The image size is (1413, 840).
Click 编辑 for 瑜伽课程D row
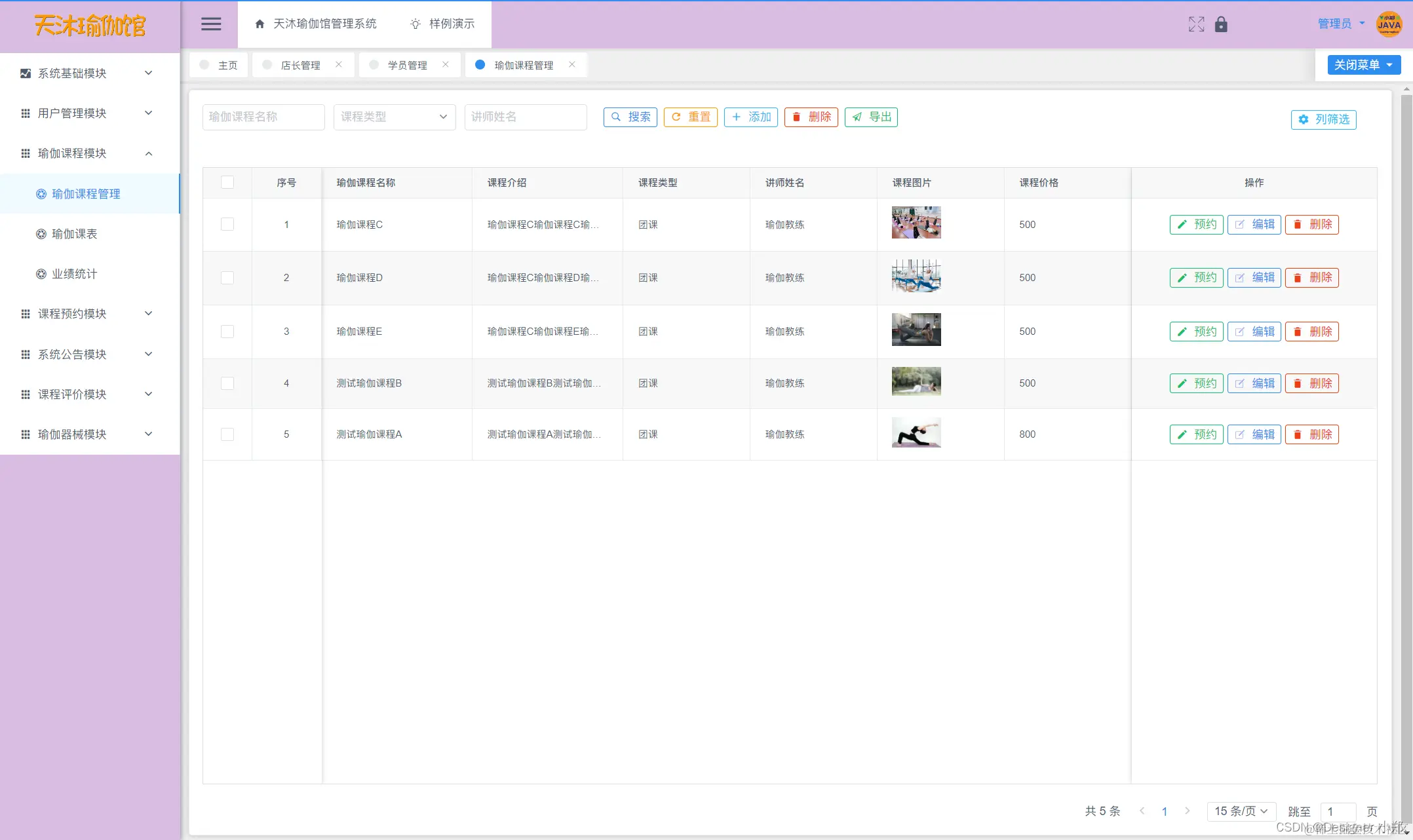tap(1254, 278)
